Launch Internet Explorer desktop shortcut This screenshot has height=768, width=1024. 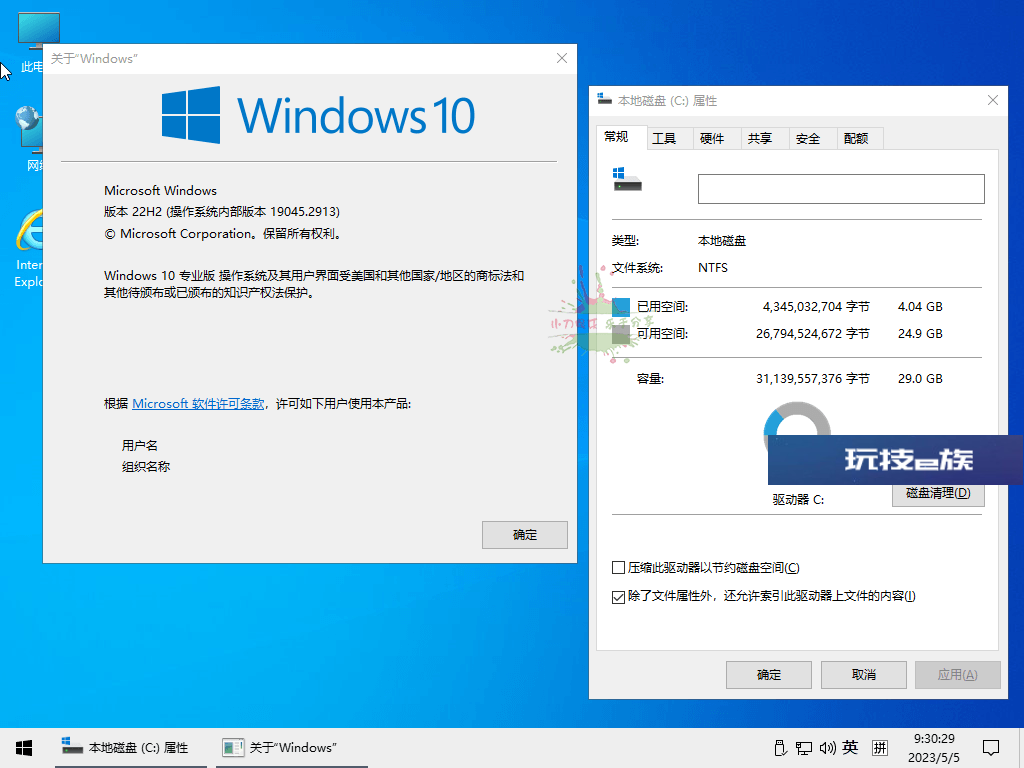(x=29, y=248)
